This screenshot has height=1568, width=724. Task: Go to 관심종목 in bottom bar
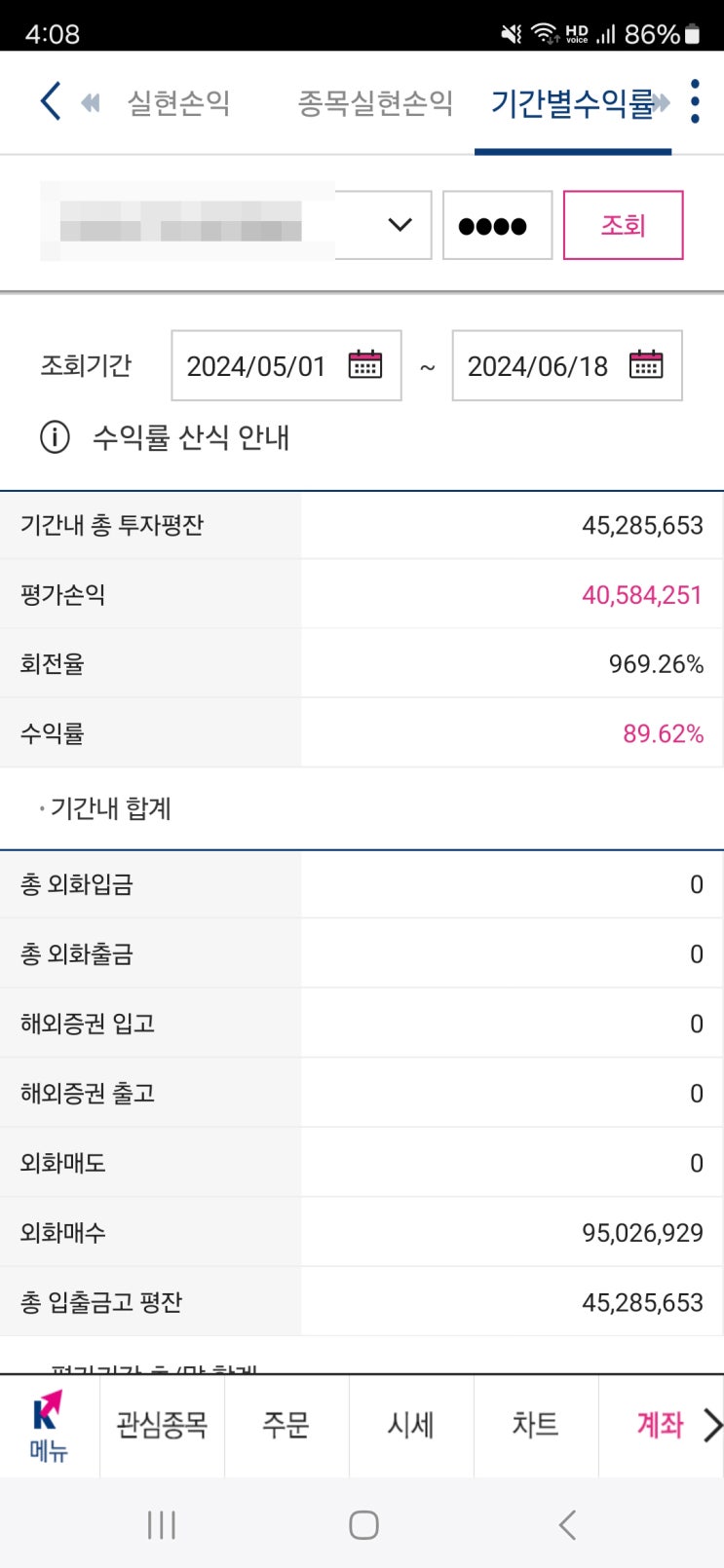click(x=162, y=1426)
